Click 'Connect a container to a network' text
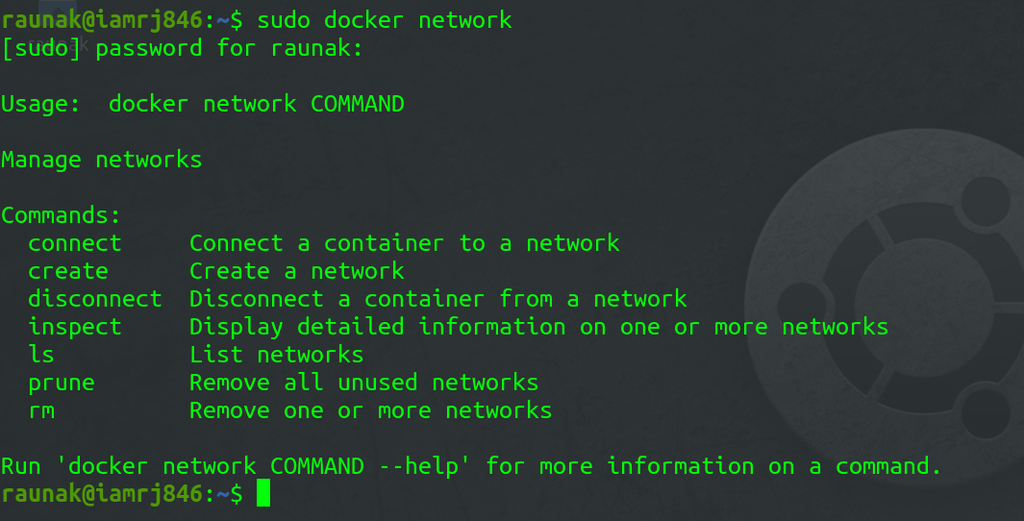This screenshot has width=1024, height=521. coord(405,244)
